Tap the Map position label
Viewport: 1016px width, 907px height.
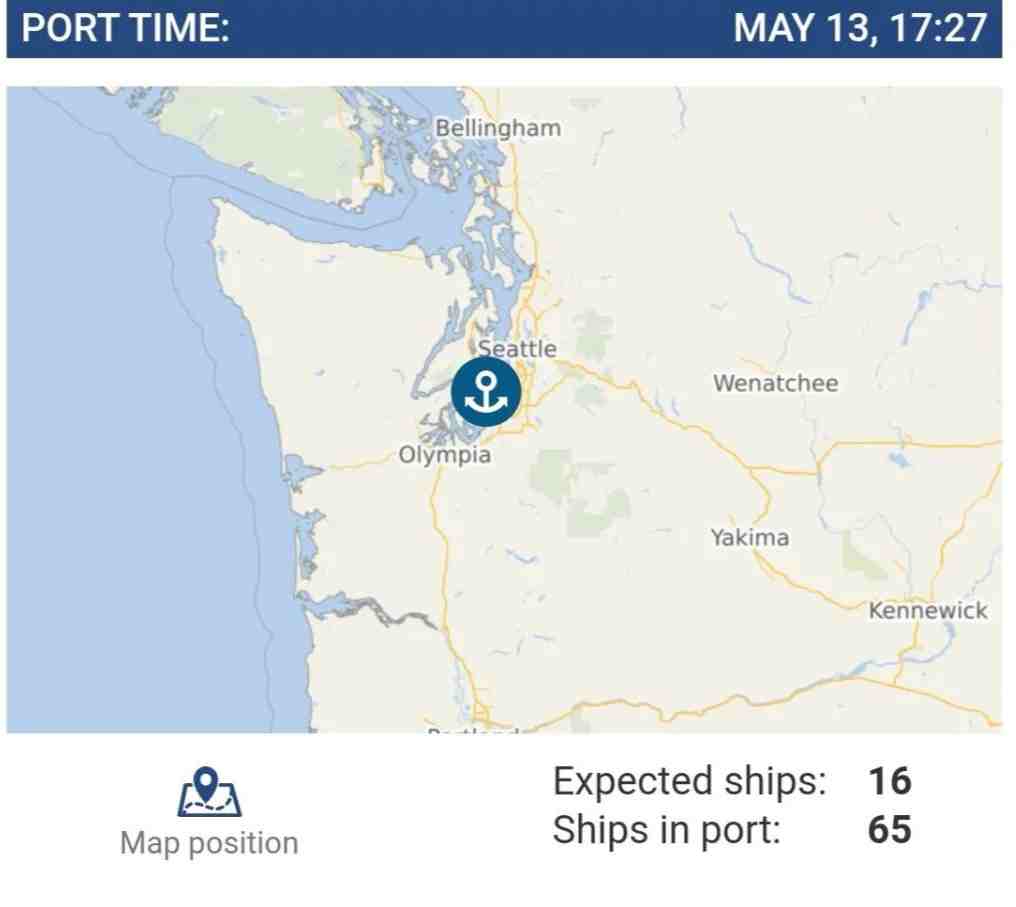pos(209,844)
